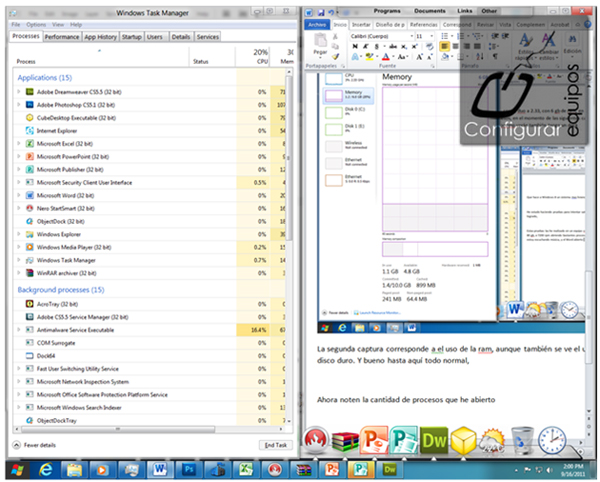Image resolution: width=600 pixels, height=482 pixels.
Task: Switch to Excel via the taskbar button
Action: (246, 470)
